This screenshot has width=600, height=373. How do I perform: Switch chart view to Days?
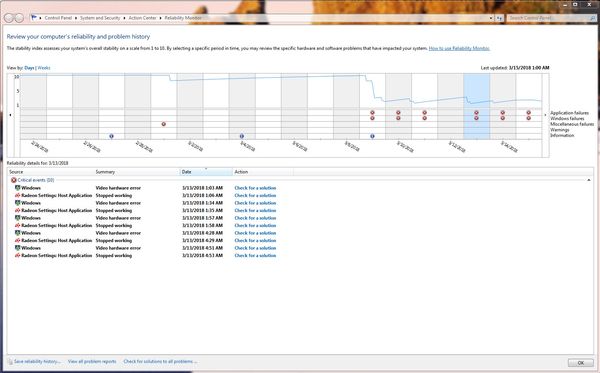(x=29, y=68)
